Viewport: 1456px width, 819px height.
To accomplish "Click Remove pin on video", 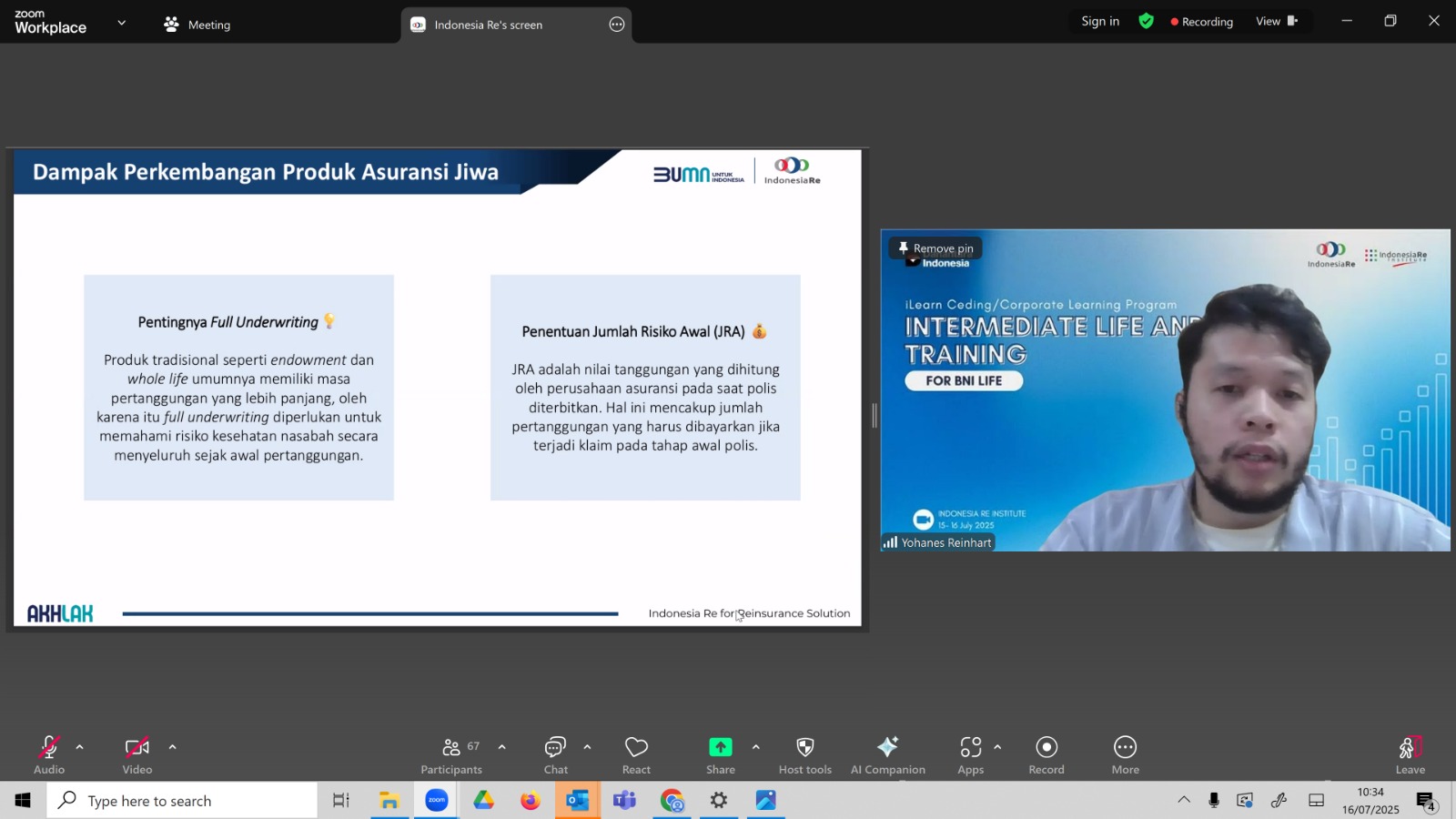I will tap(935, 248).
